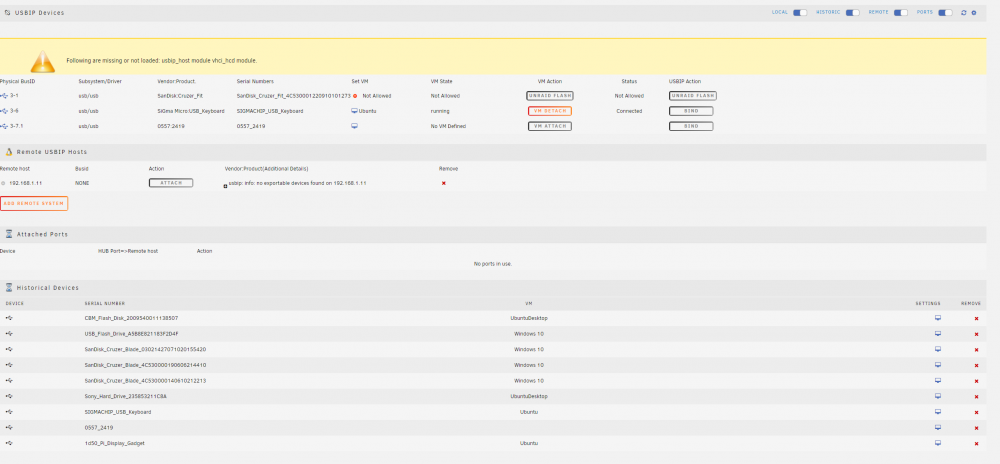Screen dimensions: 1000x464
Task: Click the 'Connected' status text
Action: coord(629,111)
